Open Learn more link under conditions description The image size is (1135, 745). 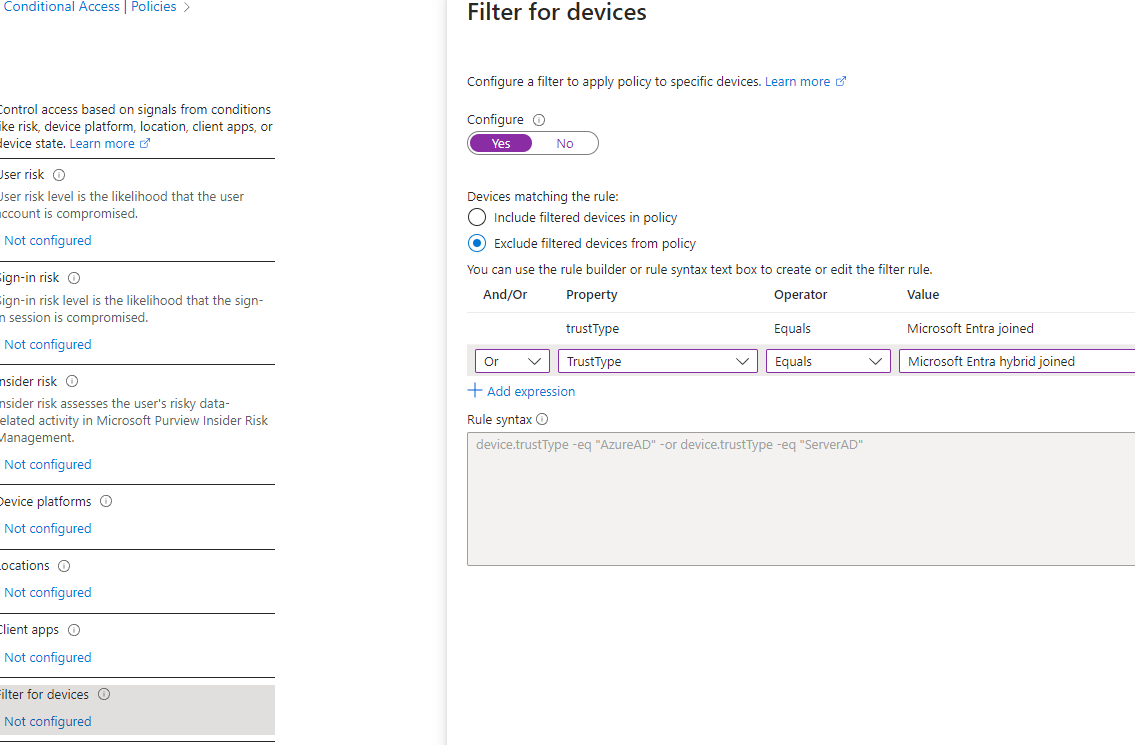102,143
